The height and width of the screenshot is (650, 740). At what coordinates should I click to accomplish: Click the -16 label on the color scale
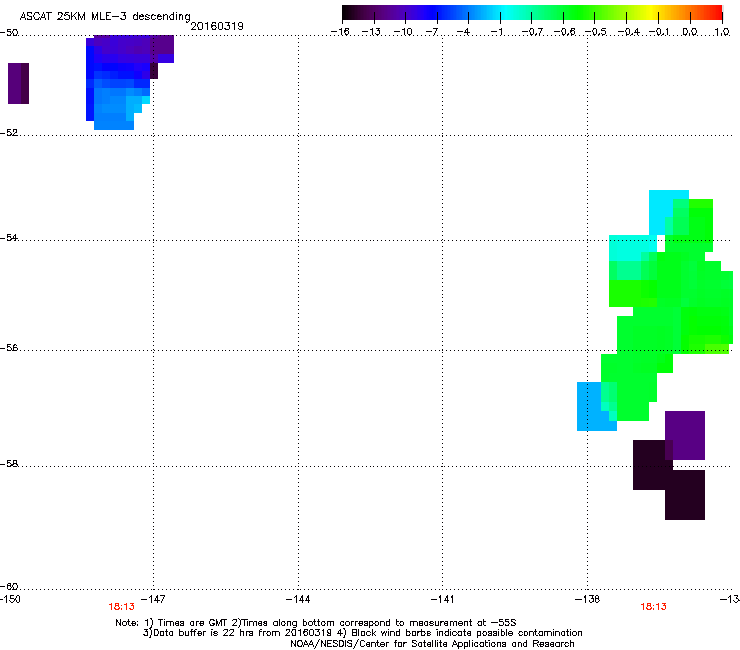340,32
